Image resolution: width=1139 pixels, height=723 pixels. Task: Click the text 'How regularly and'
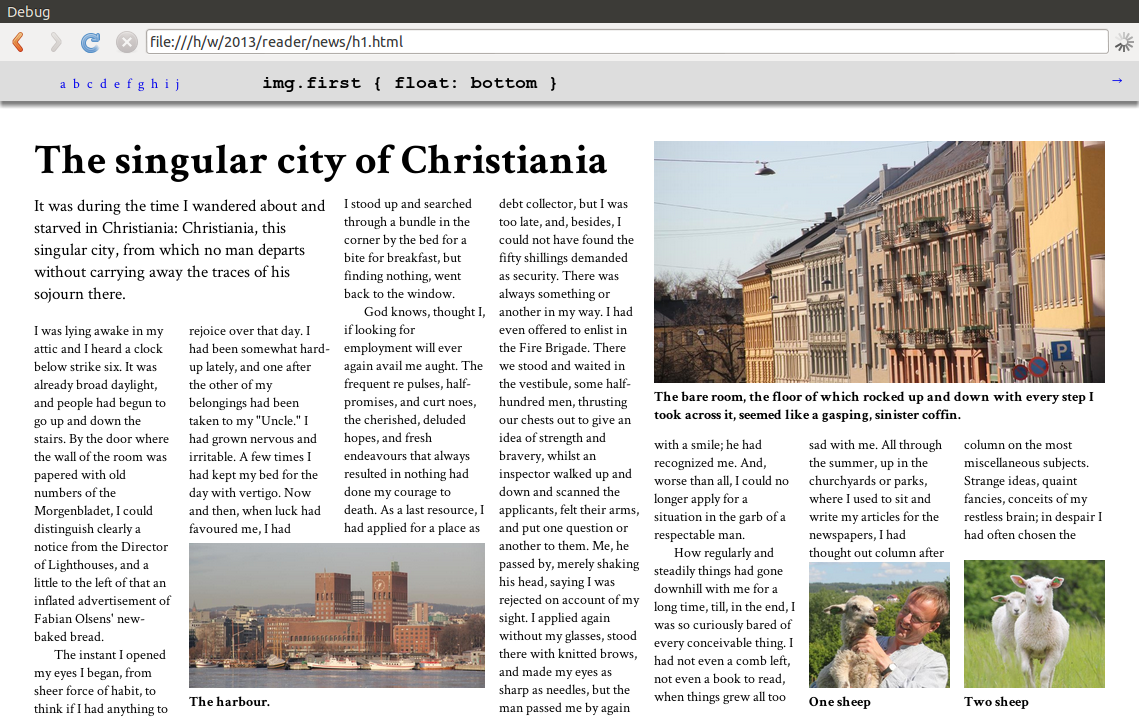pyautogui.click(x=723, y=553)
